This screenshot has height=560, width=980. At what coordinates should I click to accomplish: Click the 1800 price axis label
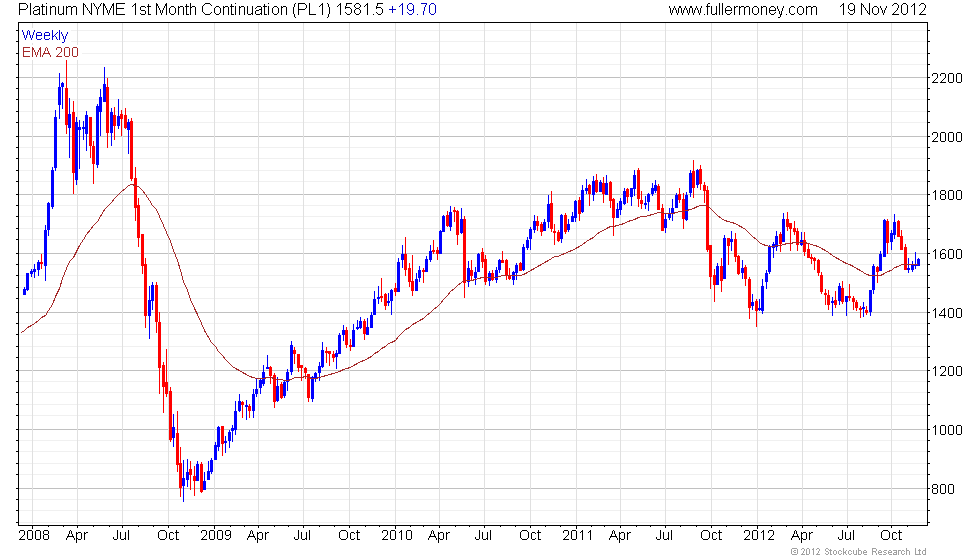tap(947, 195)
